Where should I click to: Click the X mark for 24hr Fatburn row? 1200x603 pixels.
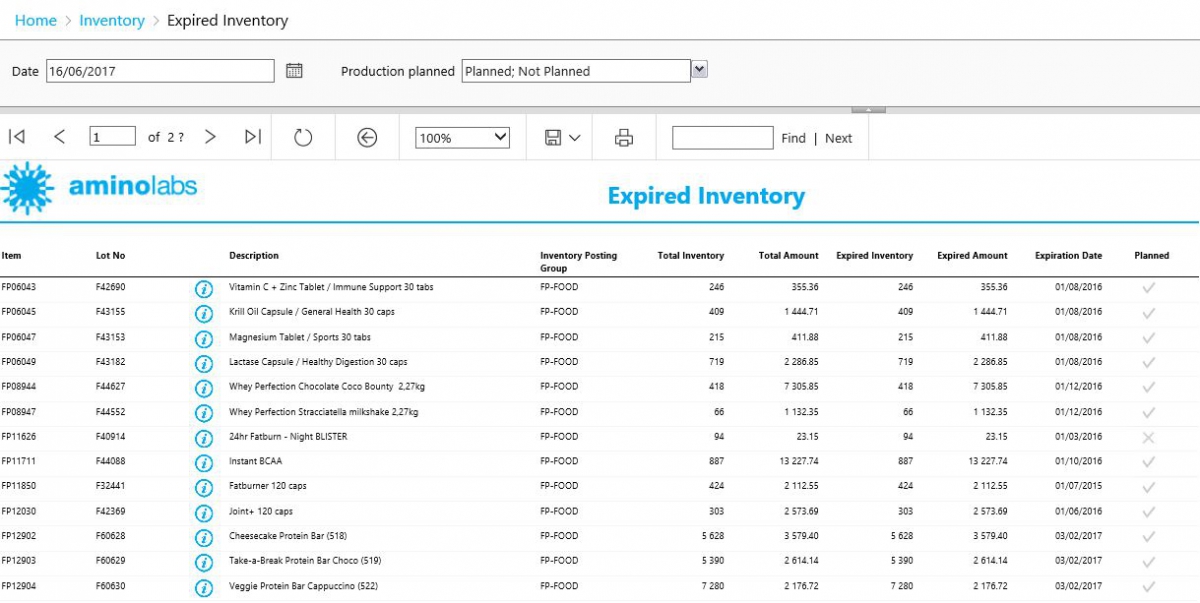pos(1150,436)
